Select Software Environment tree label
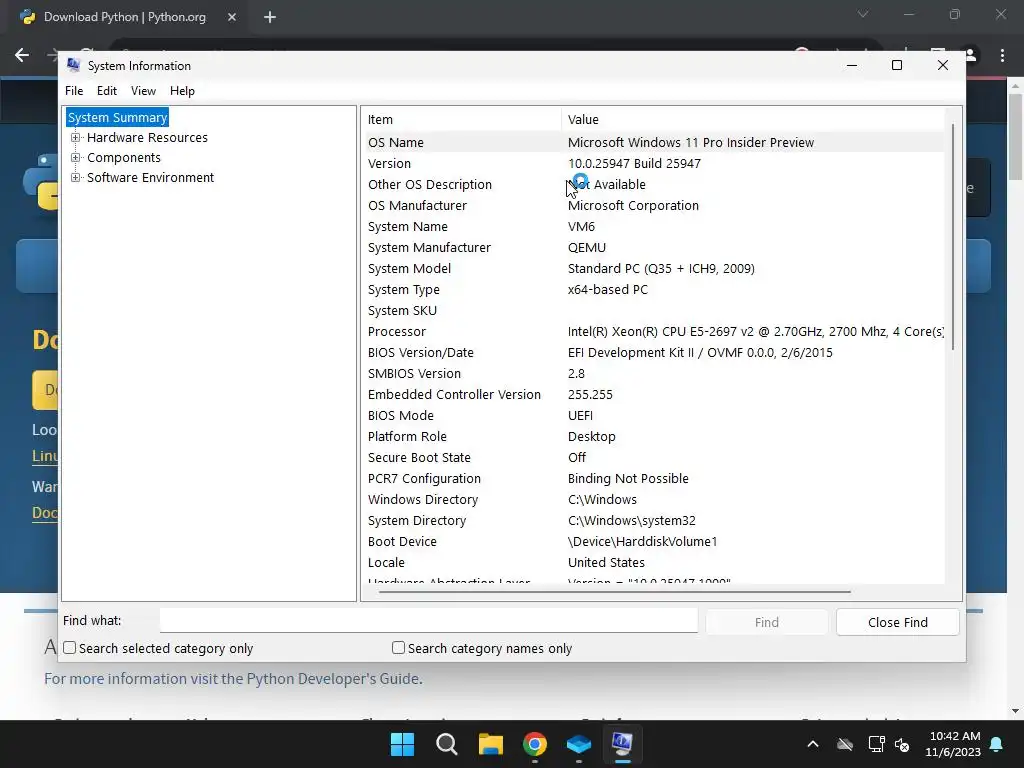 click(150, 178)
